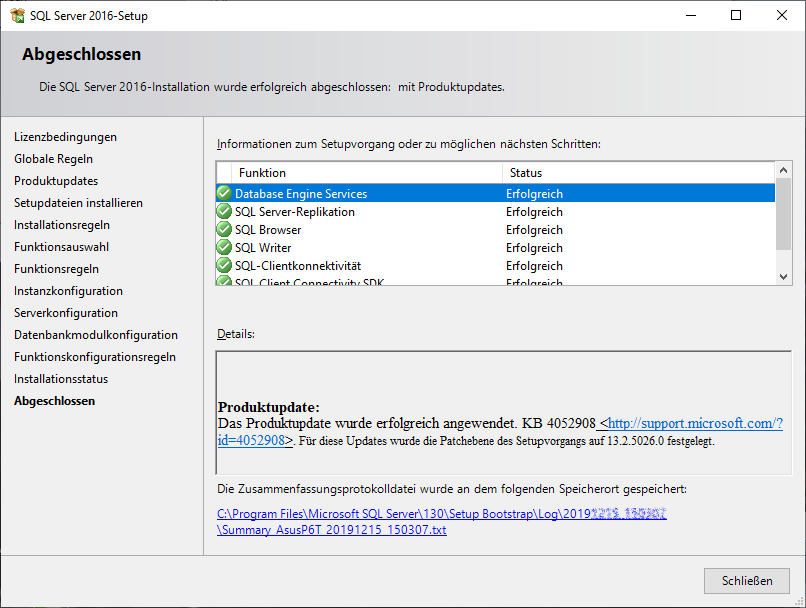806x608 pixels.
Task: Open the Summary log file path link
Action: point(332,530)
